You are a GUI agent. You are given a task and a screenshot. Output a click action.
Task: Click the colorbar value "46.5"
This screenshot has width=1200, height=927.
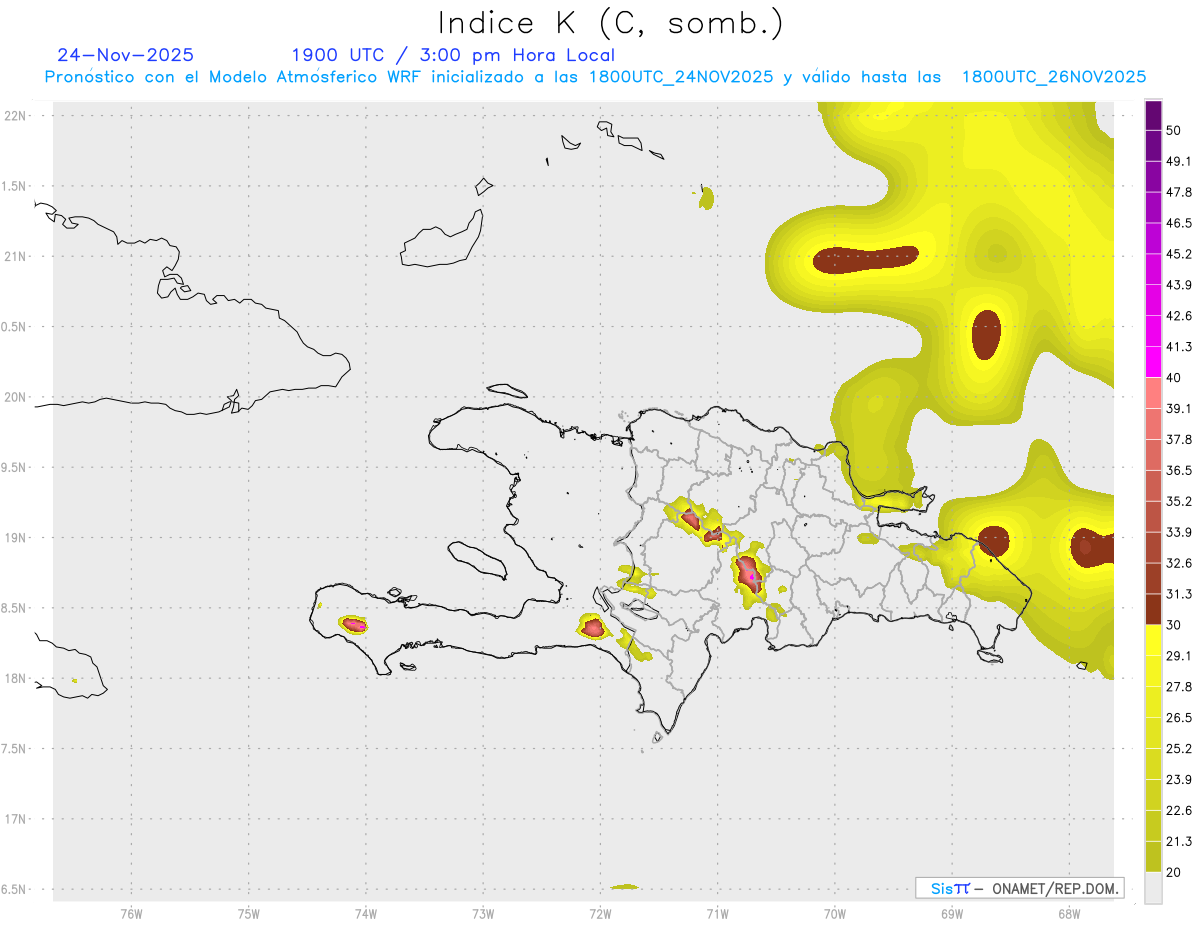pyautogui.click(x=1179, y=223)
